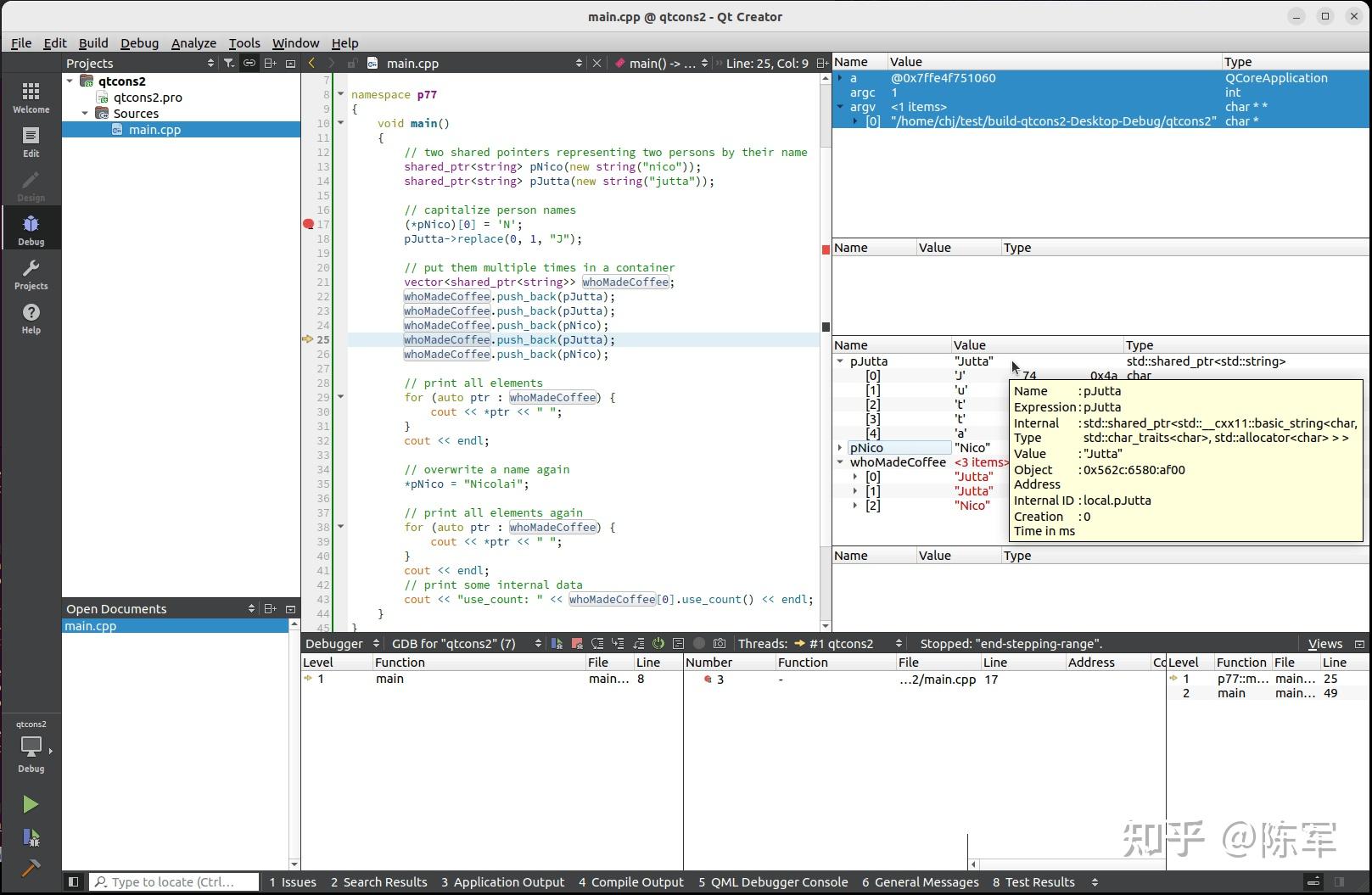Open Debug mode in sidebar
Screen dimensions: 1372x895
point(31,230)
